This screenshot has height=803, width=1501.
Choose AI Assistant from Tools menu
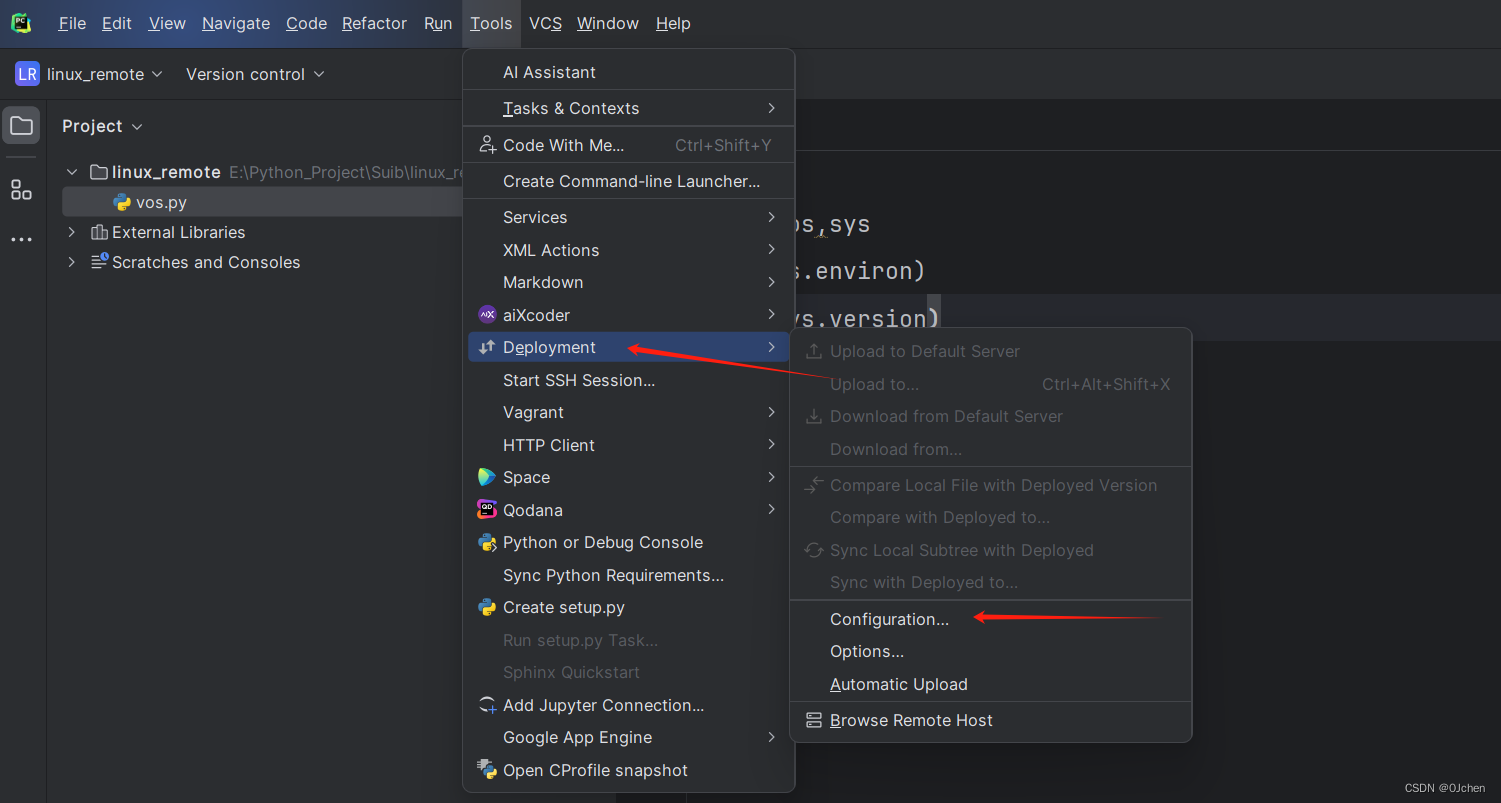click(629, 72)
